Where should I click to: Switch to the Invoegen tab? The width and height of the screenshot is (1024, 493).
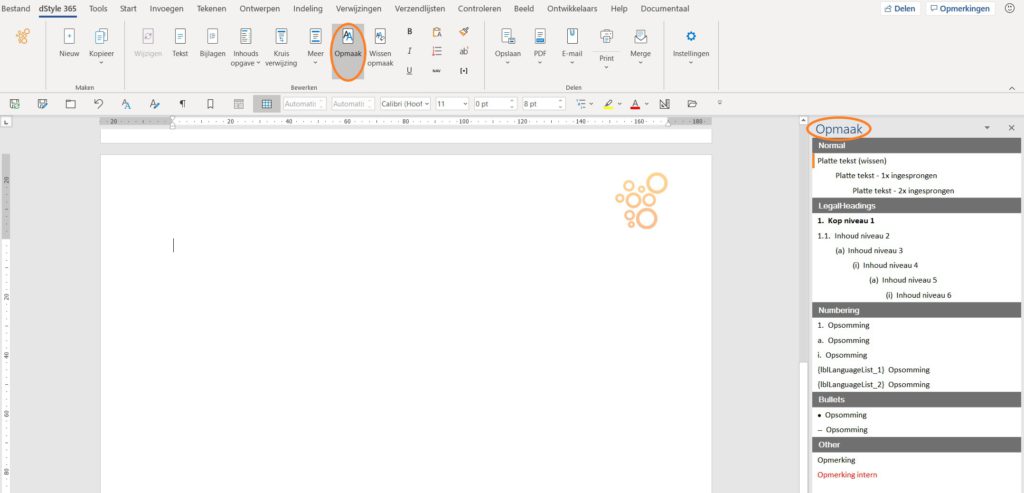tap(167, 8)
